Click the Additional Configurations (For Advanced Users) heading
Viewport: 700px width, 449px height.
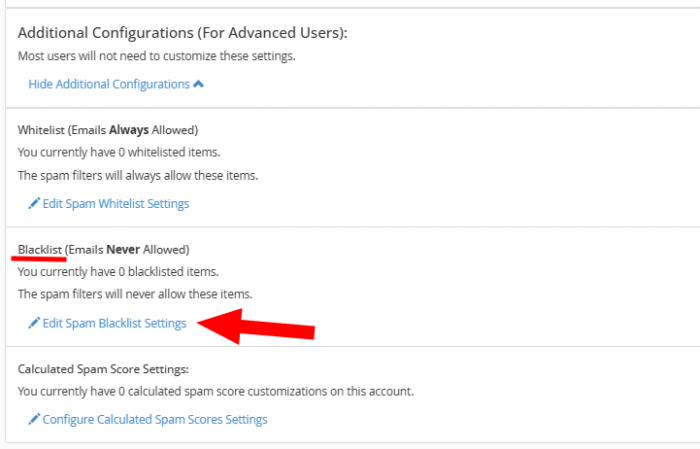tap(182, 33)
